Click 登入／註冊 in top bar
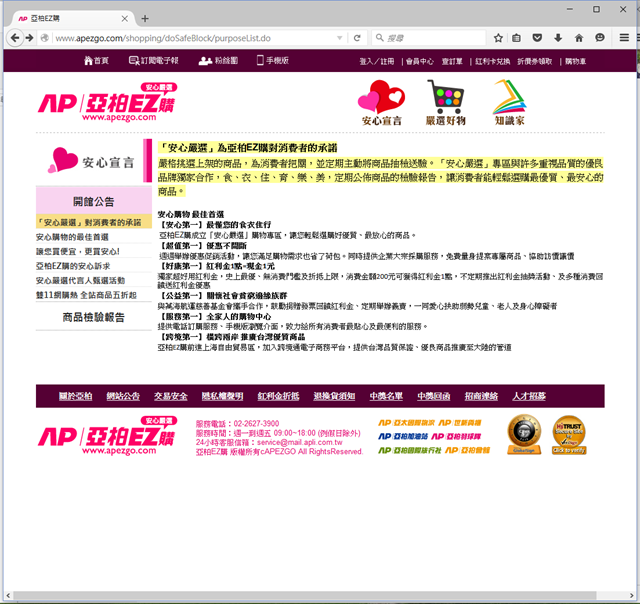Image resolution: width=640 pixels, height=604 pixels. [x=377, y=61]
